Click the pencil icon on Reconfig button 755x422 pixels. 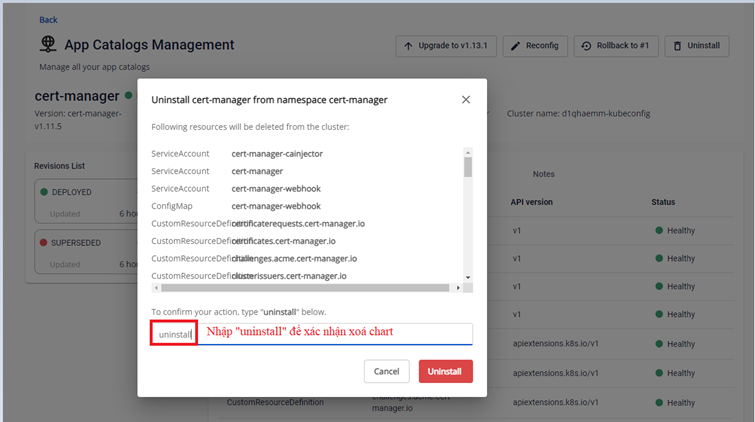tap(515, 46)
